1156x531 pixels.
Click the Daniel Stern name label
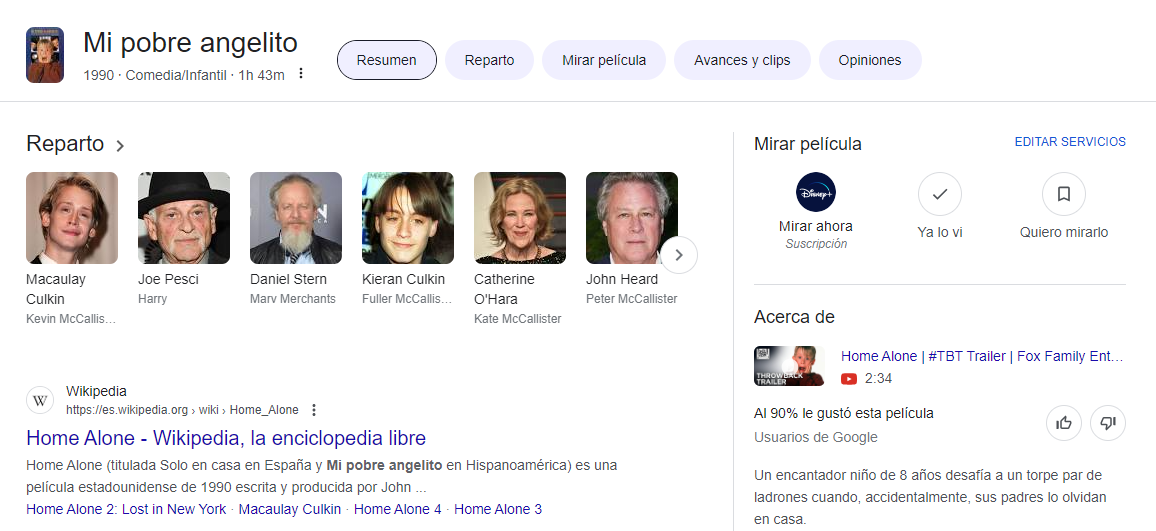point(288,280)
